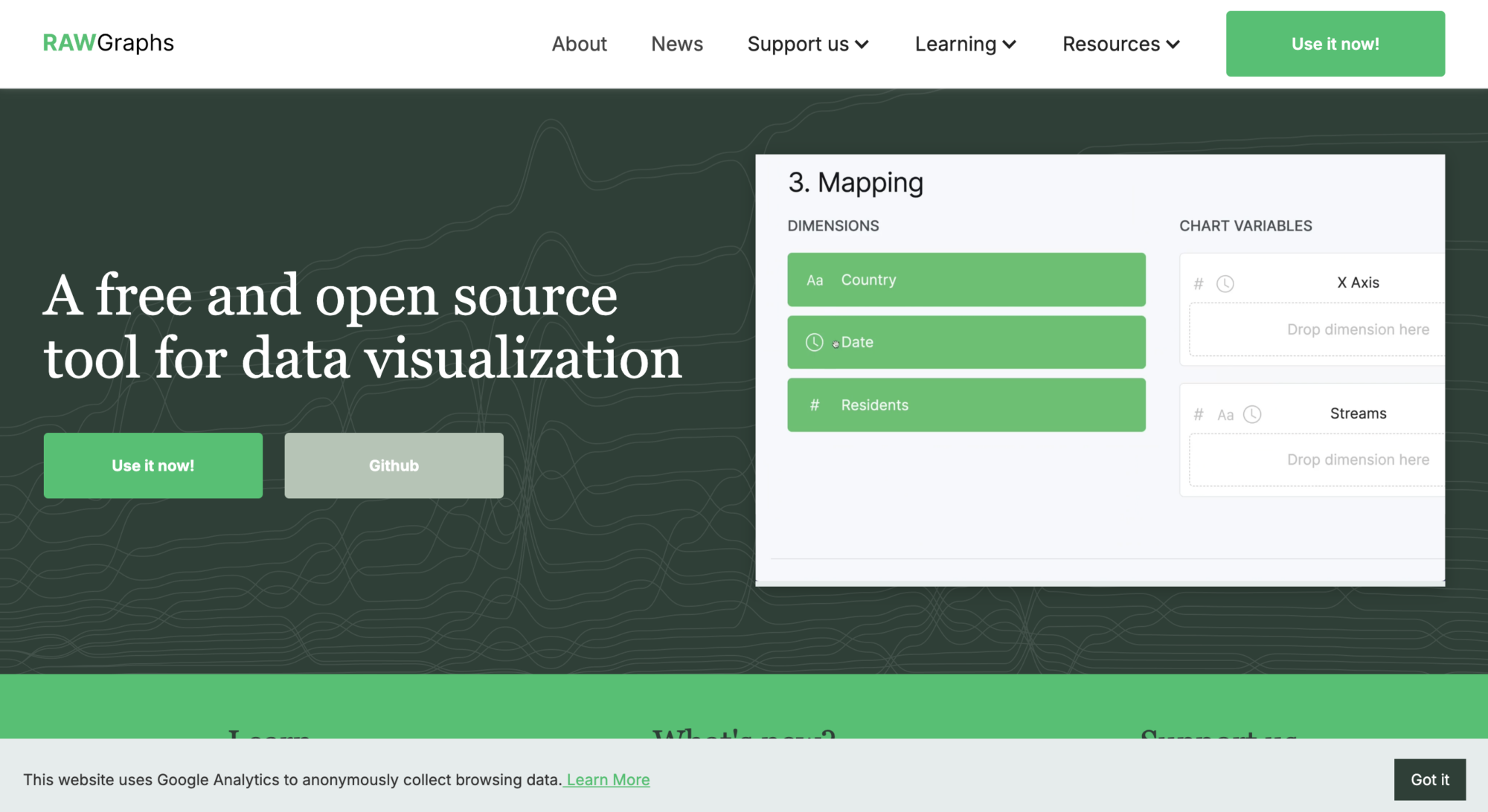Click the X Axis drop dimension area

(x=1317, y=329)
